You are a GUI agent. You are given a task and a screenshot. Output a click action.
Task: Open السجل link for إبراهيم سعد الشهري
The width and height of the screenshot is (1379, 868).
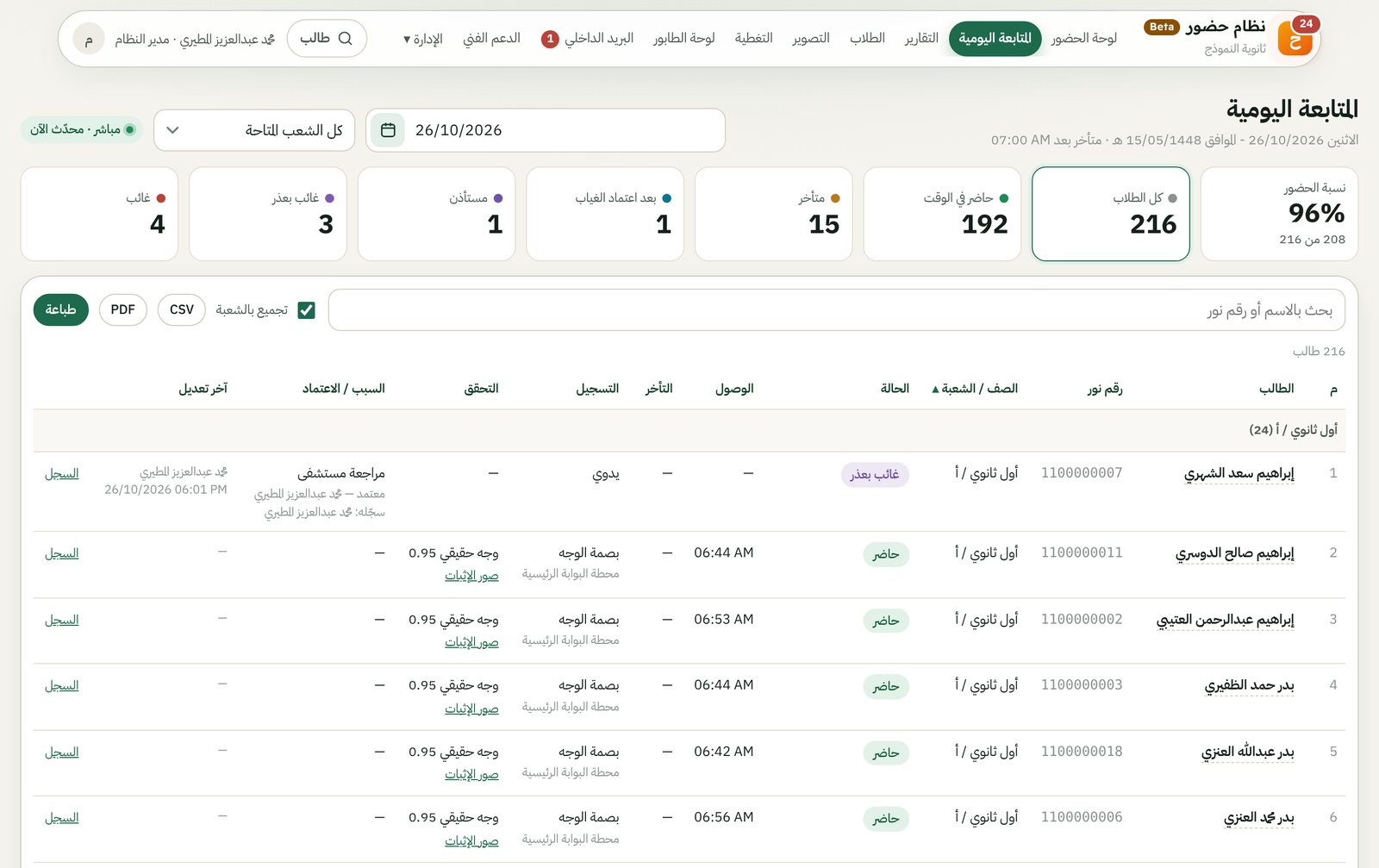[62, 474]
